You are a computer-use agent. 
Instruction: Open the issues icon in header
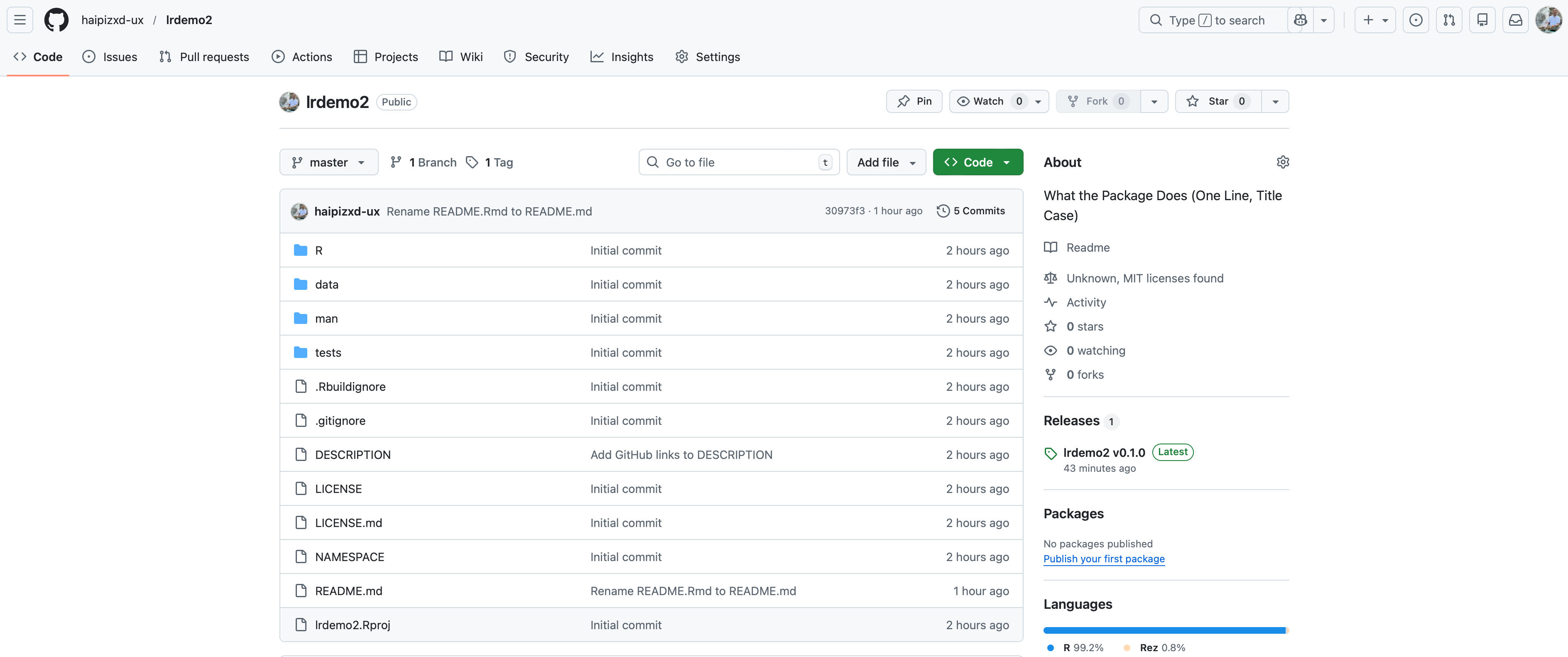(x=1416, y=20)
